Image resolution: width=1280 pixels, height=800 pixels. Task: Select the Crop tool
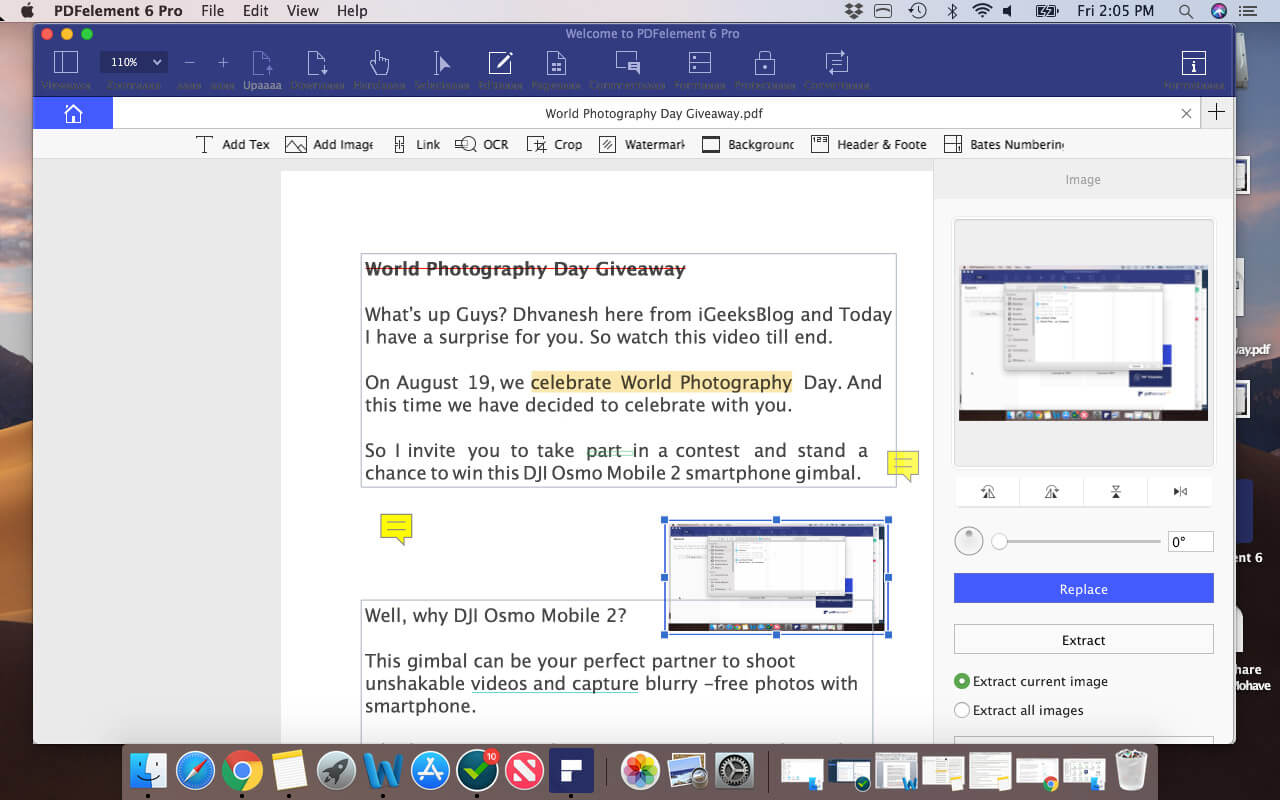[x=554, y=144]
